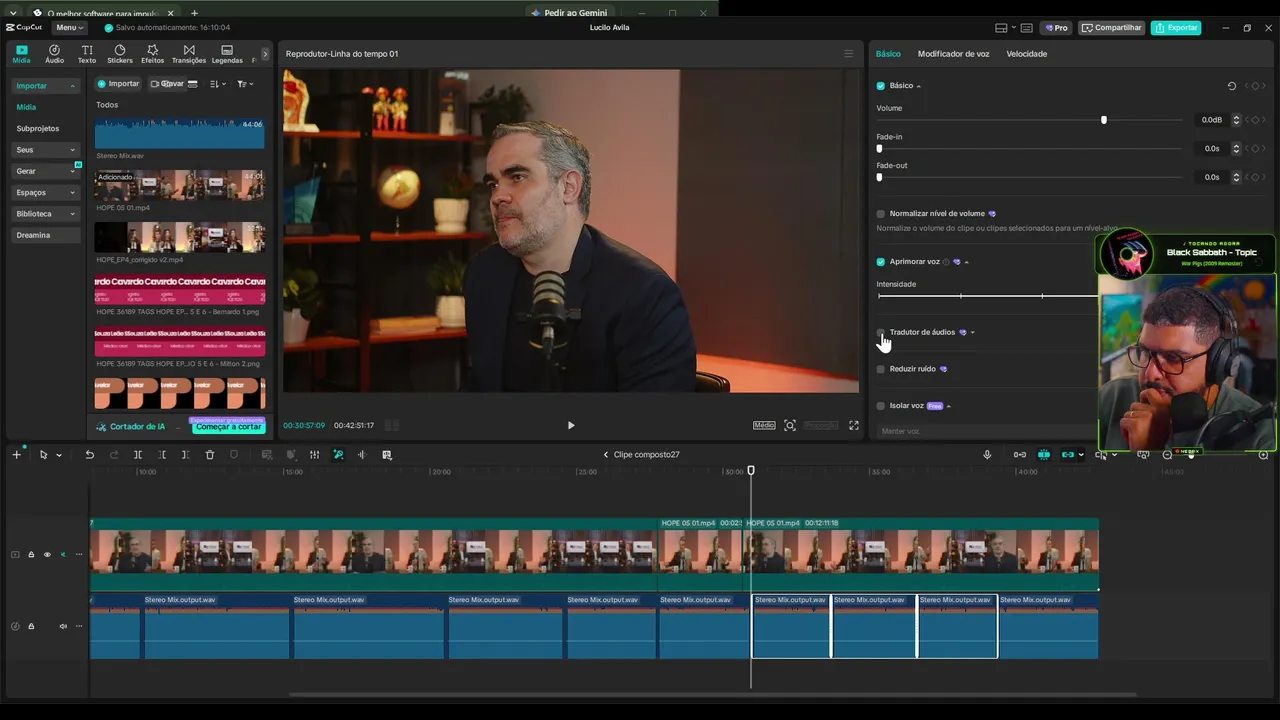Screen dimensions: 1280x720
Task: Click the Fade-in slider handle
Action: tap(879, 149)
